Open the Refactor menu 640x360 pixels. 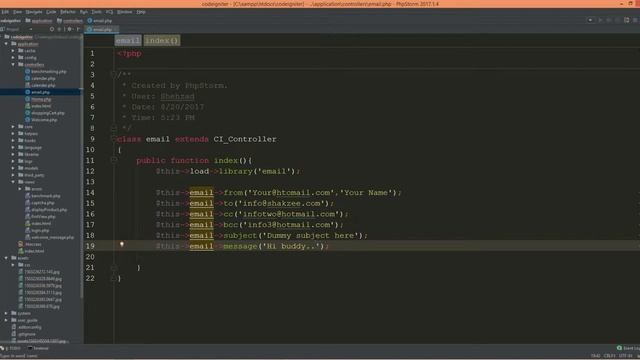click(68, 12)
